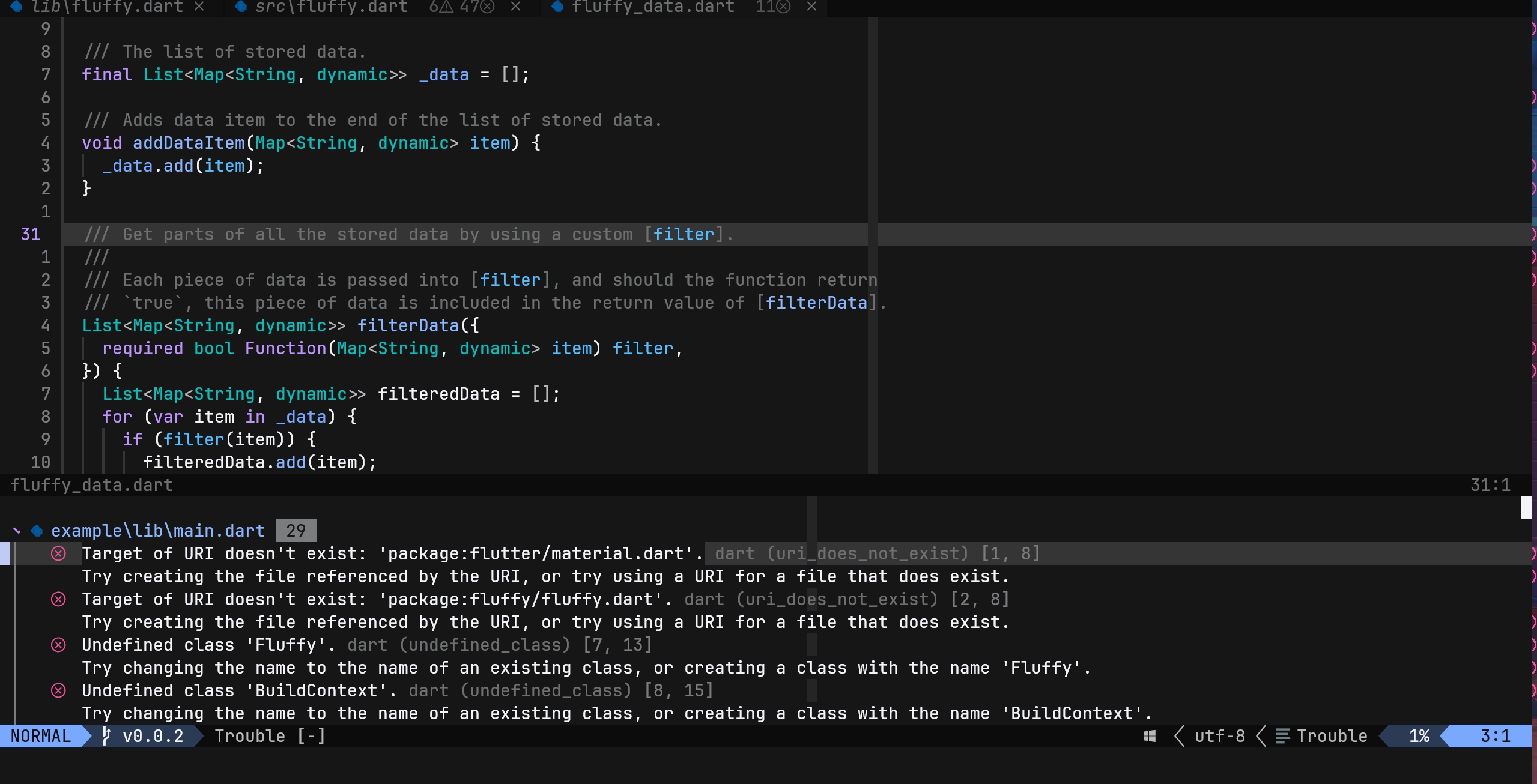This screenshot has height=784, width=1537.
Task: Click the Dart file icon beside example\lib\main.dart
Action: click(37, 531)
